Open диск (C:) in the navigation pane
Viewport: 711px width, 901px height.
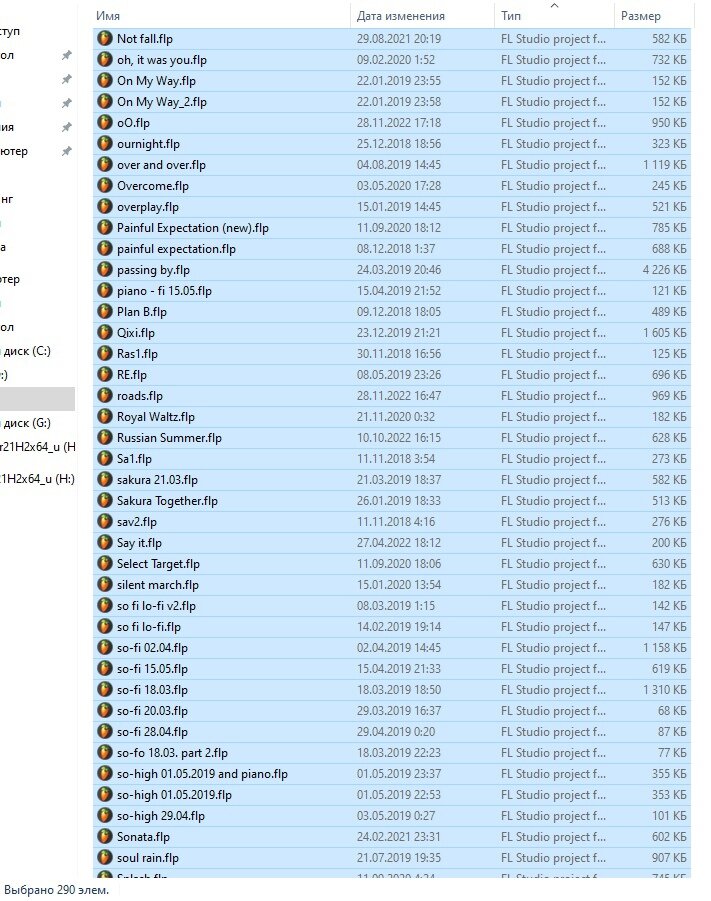26,351
